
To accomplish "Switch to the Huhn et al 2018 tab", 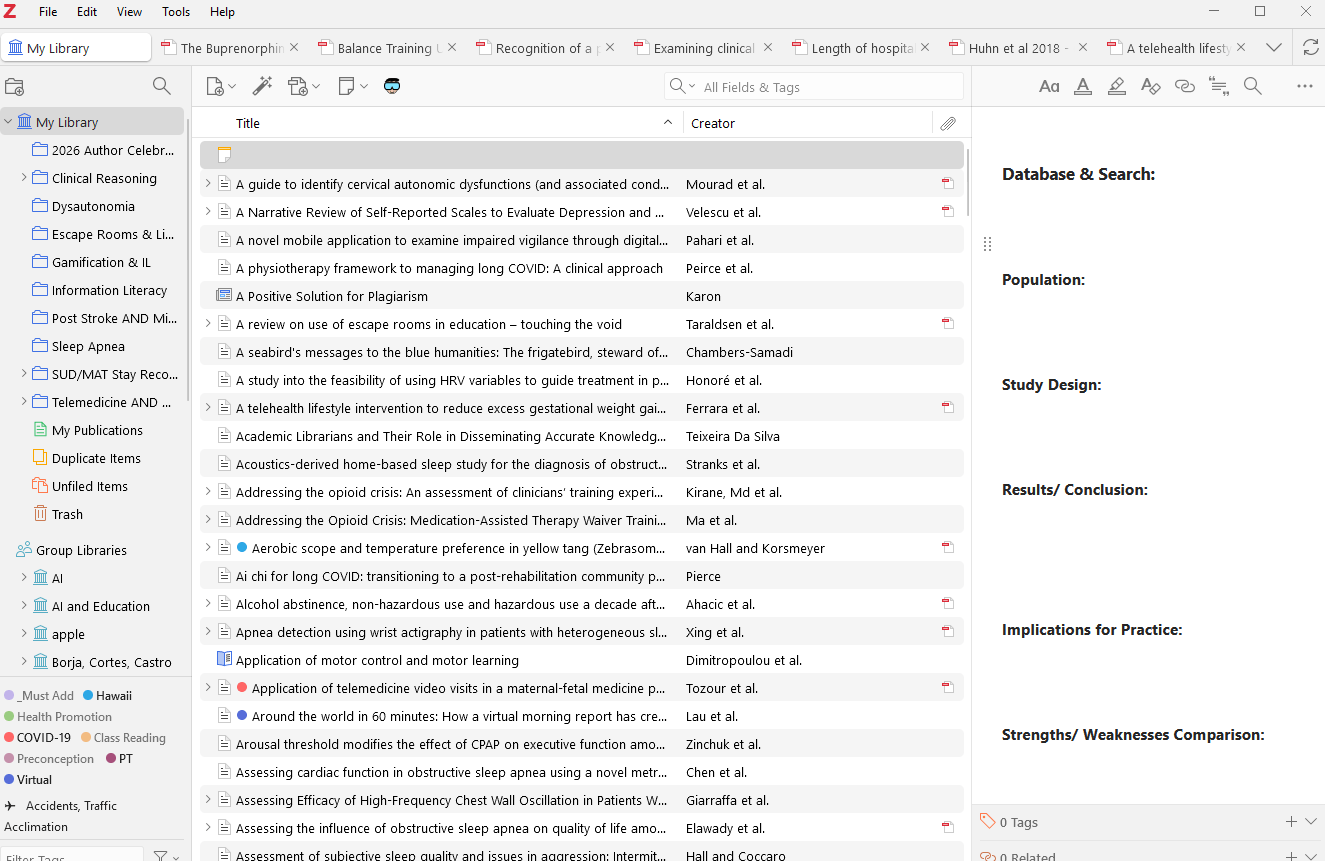I will (x=1017, y=48).
